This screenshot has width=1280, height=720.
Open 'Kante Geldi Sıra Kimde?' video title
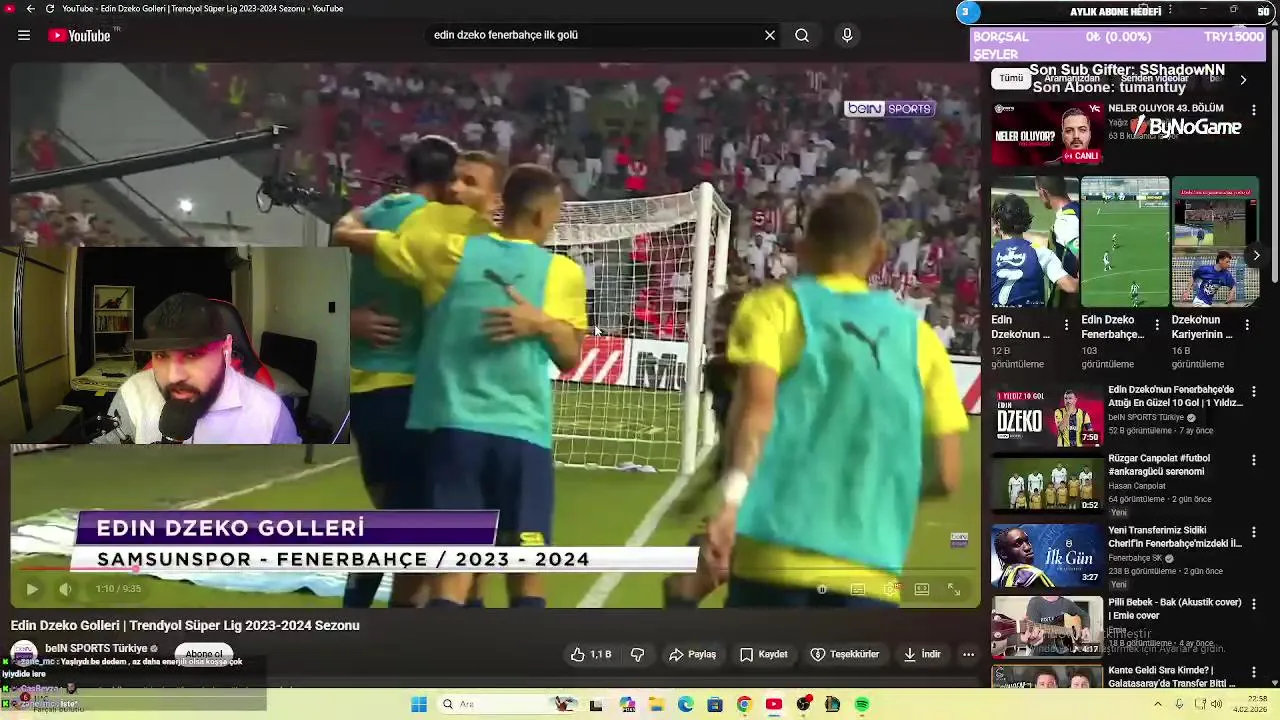1172,677
